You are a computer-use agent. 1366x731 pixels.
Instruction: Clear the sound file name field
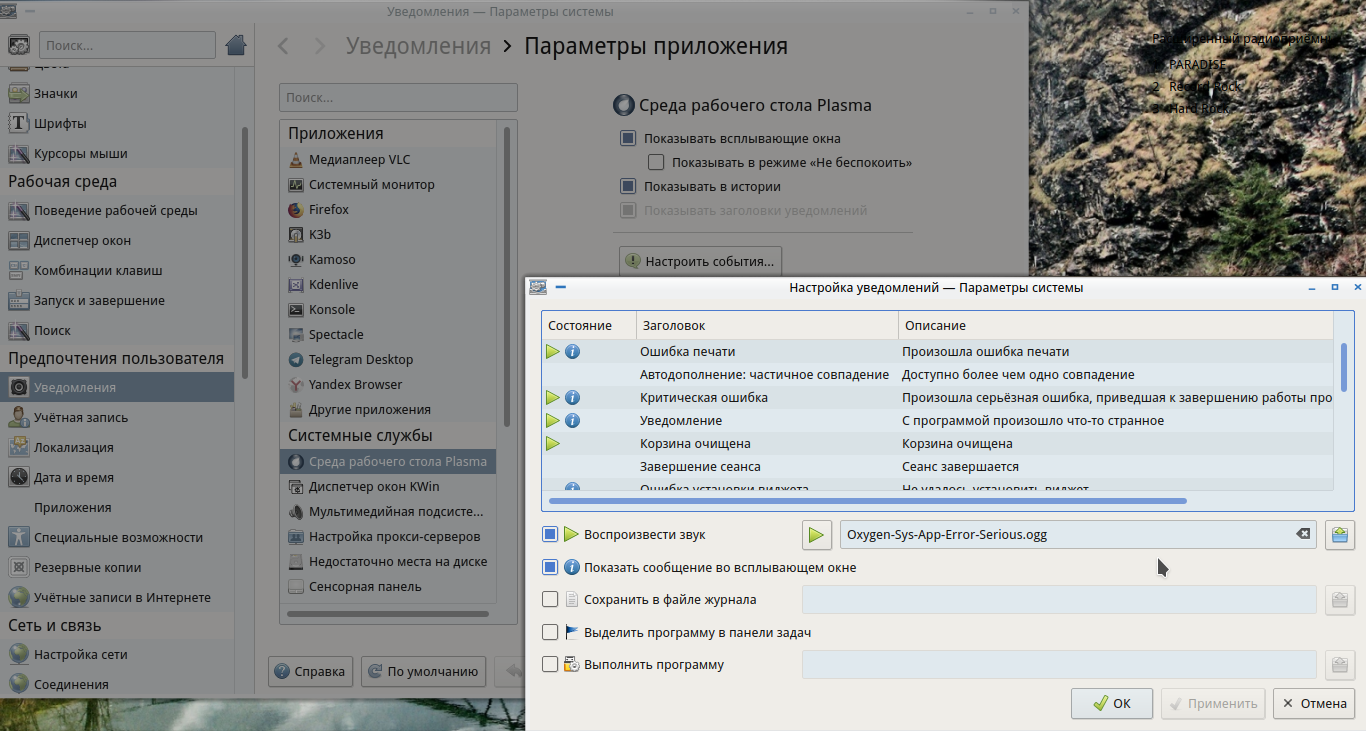pyautogui.click(x=1303, y=535)
